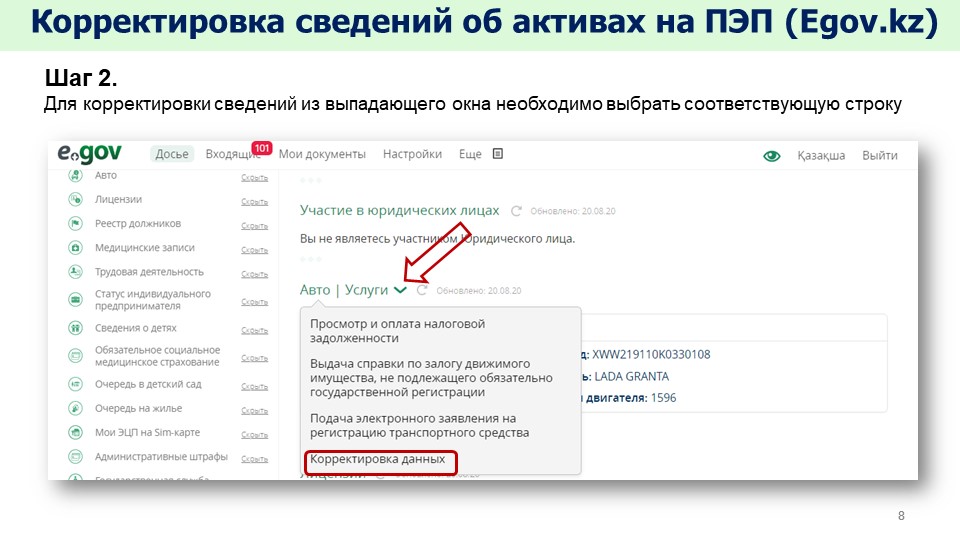Select Корректировка данных from the dropdown
The image size is (960, 540).
[x=378, y=459]
